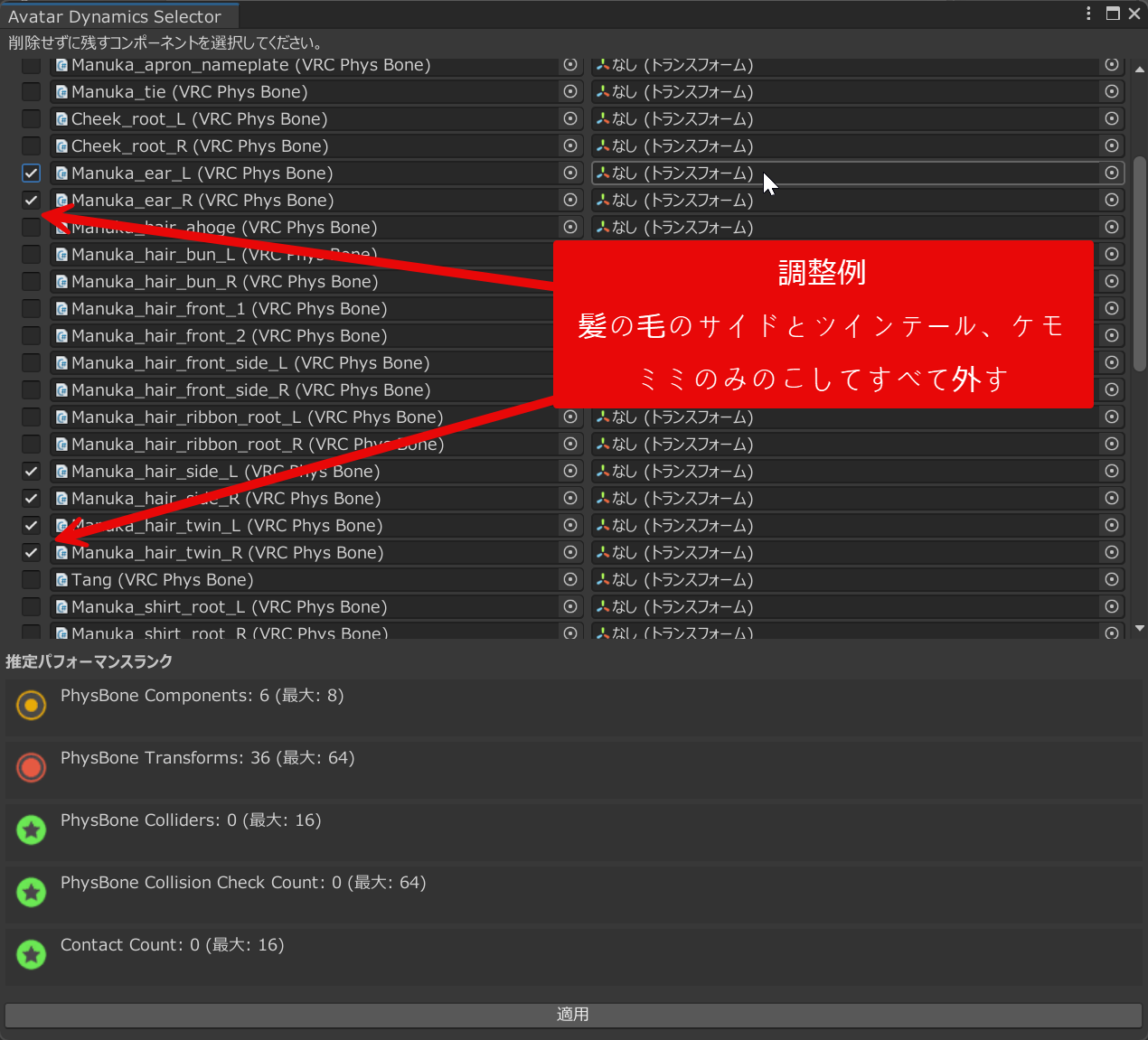
Task: Click scrollbar down arrow in component list
Action: point(1139,628)
